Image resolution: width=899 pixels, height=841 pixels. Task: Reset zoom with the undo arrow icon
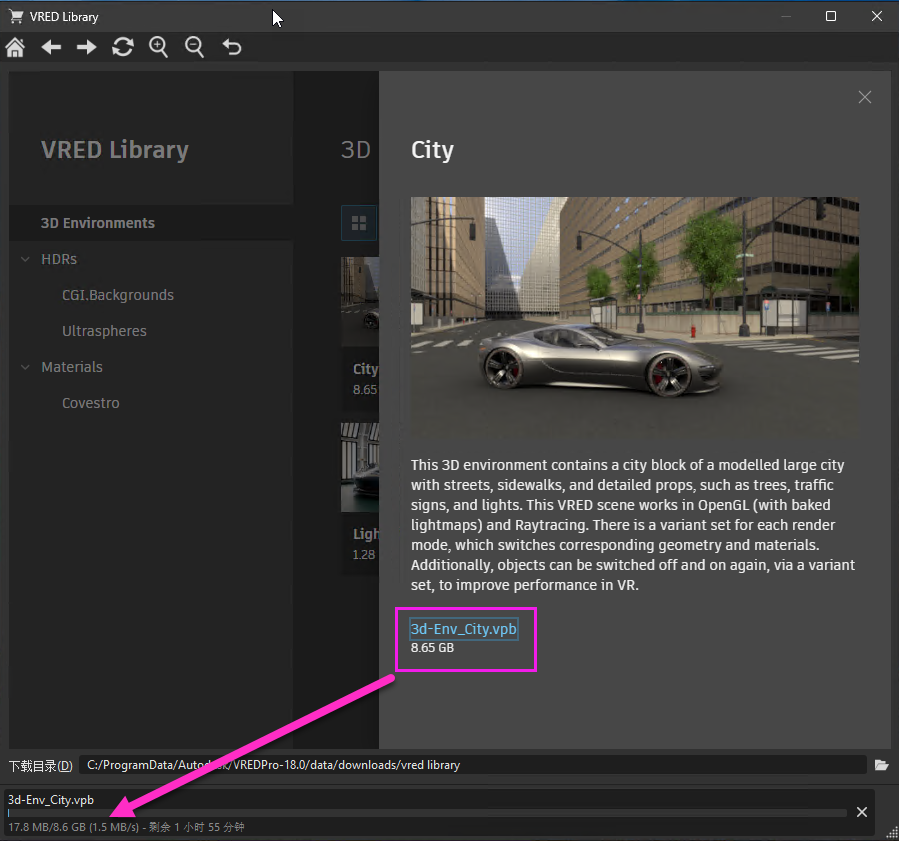click(x=232, y=47)
